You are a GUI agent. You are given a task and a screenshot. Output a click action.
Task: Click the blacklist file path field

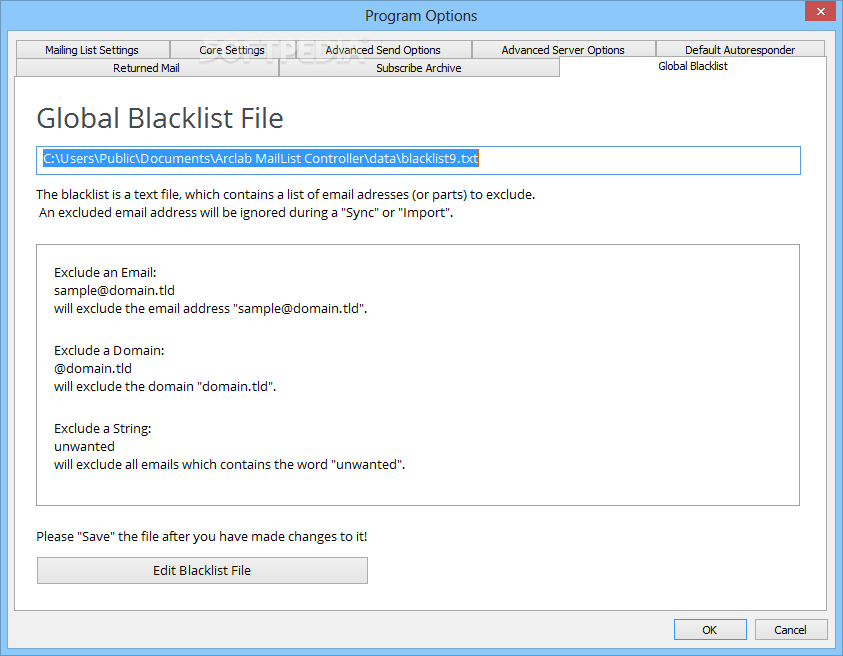[x=418, y=160]
